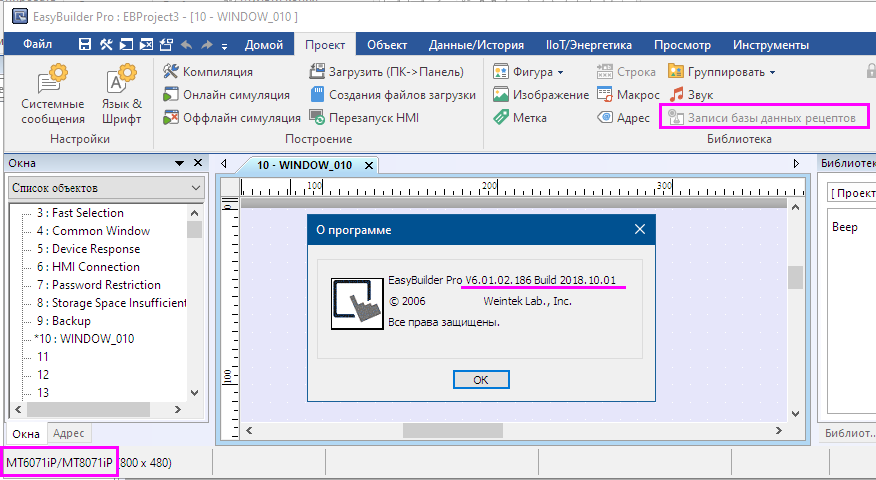Click the Строка library item
This screenshot has width=876, height=480.
pos(626,72)
